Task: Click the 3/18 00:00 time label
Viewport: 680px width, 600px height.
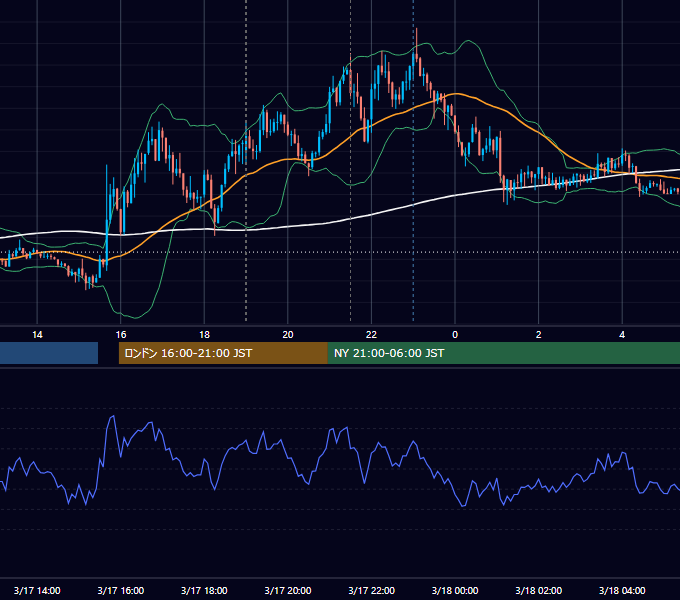Action: click(x=455, y=590)
